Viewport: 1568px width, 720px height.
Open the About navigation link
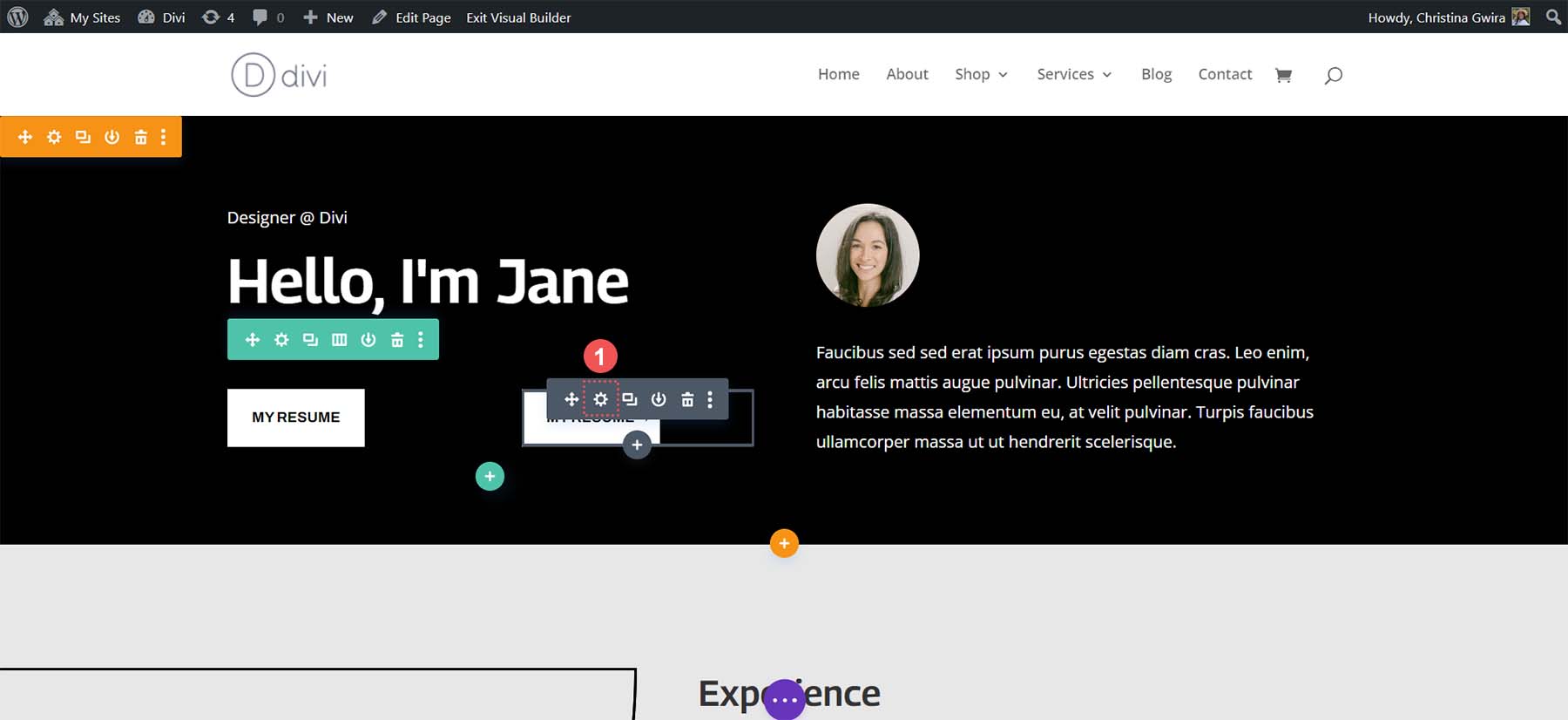(x=907, y=74)
